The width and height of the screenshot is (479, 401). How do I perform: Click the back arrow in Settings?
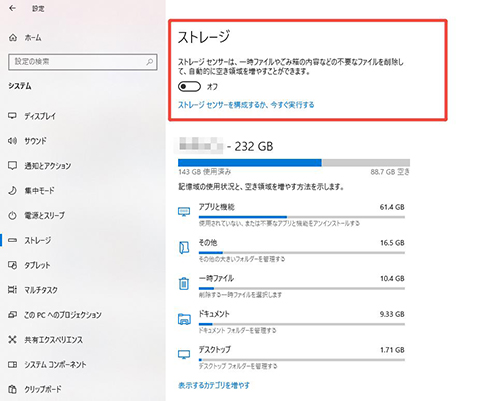(12, 8)
